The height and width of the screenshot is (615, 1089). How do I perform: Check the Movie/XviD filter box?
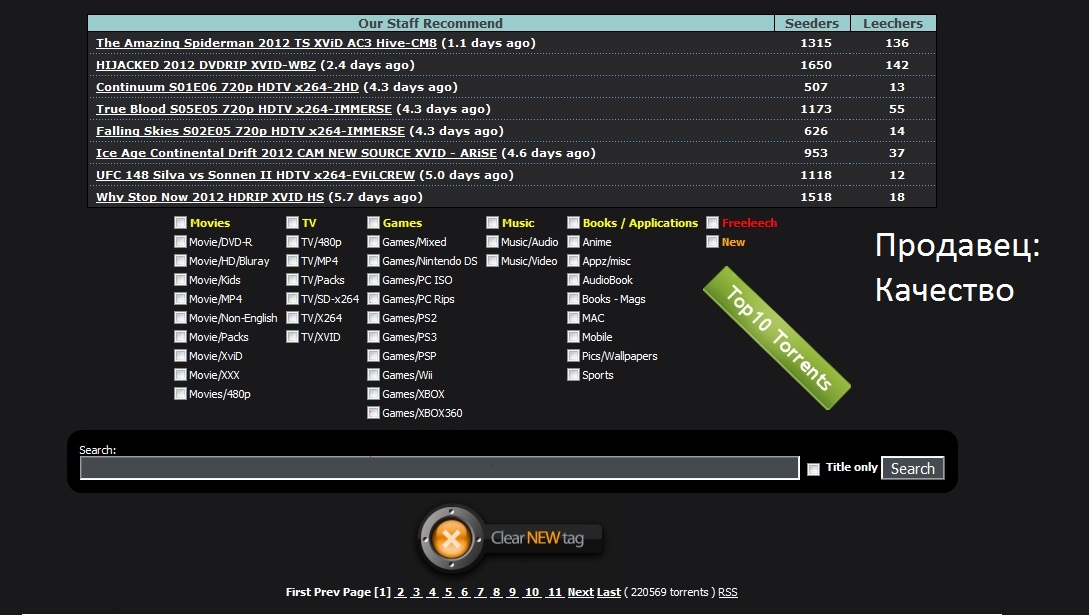tap(181, 355)
